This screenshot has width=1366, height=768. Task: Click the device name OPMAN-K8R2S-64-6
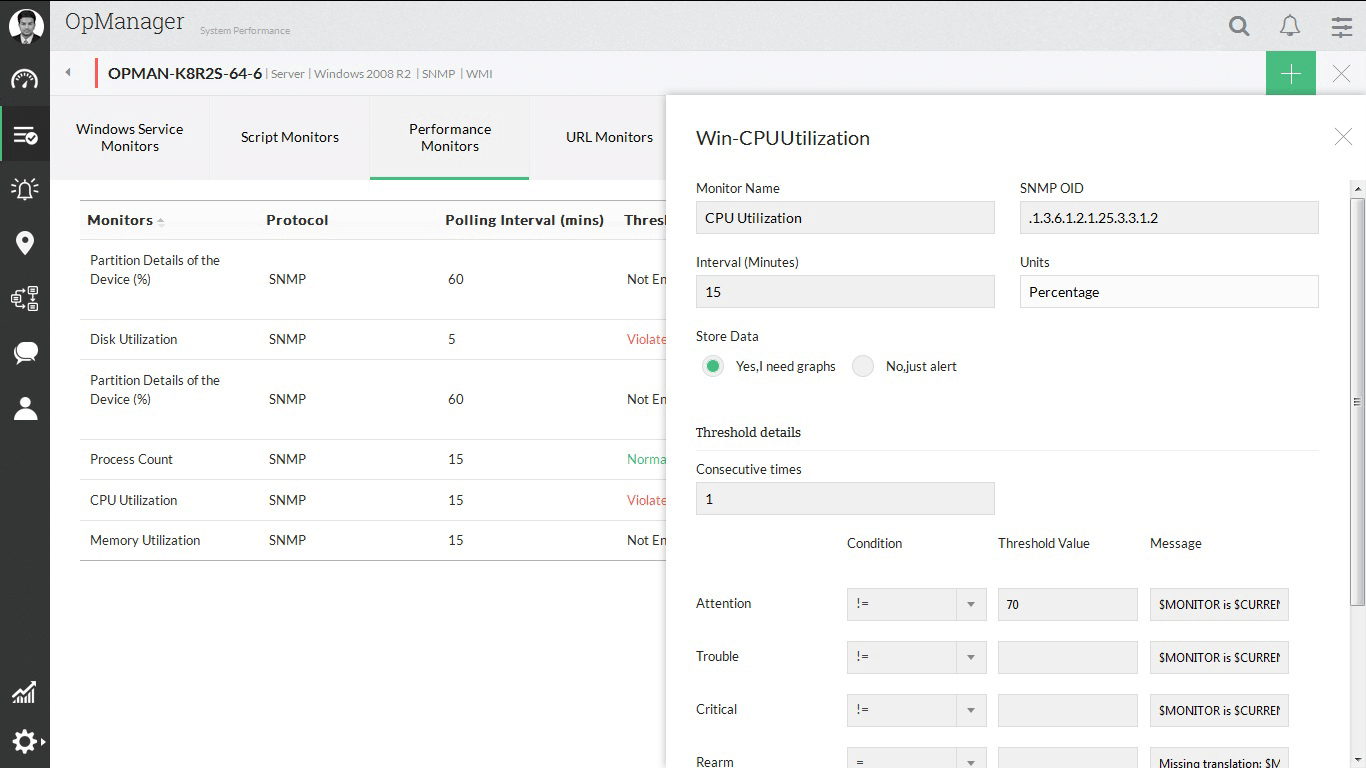[x=185, y=73]
